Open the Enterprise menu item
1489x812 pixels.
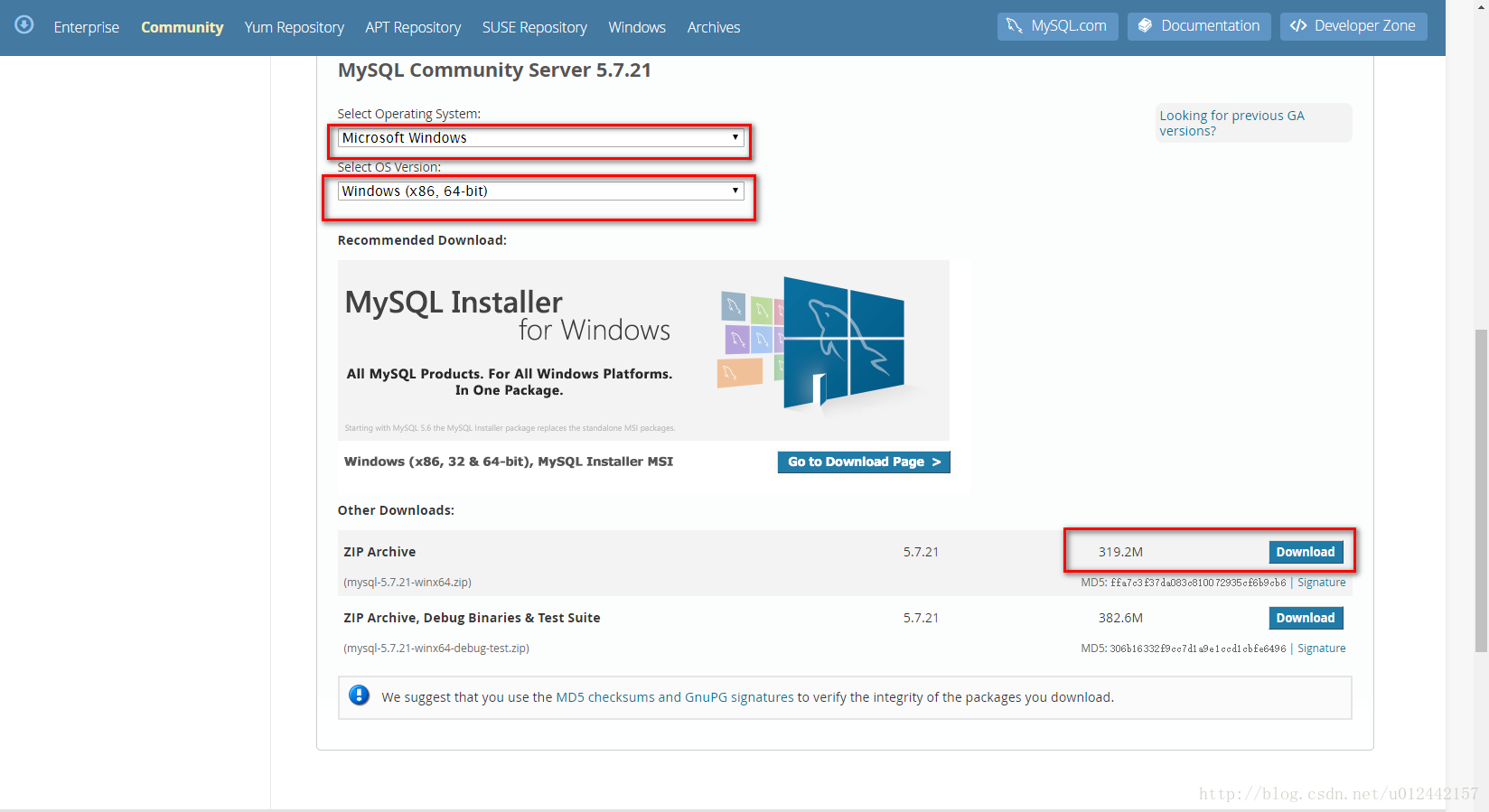pyautogui.click(x=87, y=27)
